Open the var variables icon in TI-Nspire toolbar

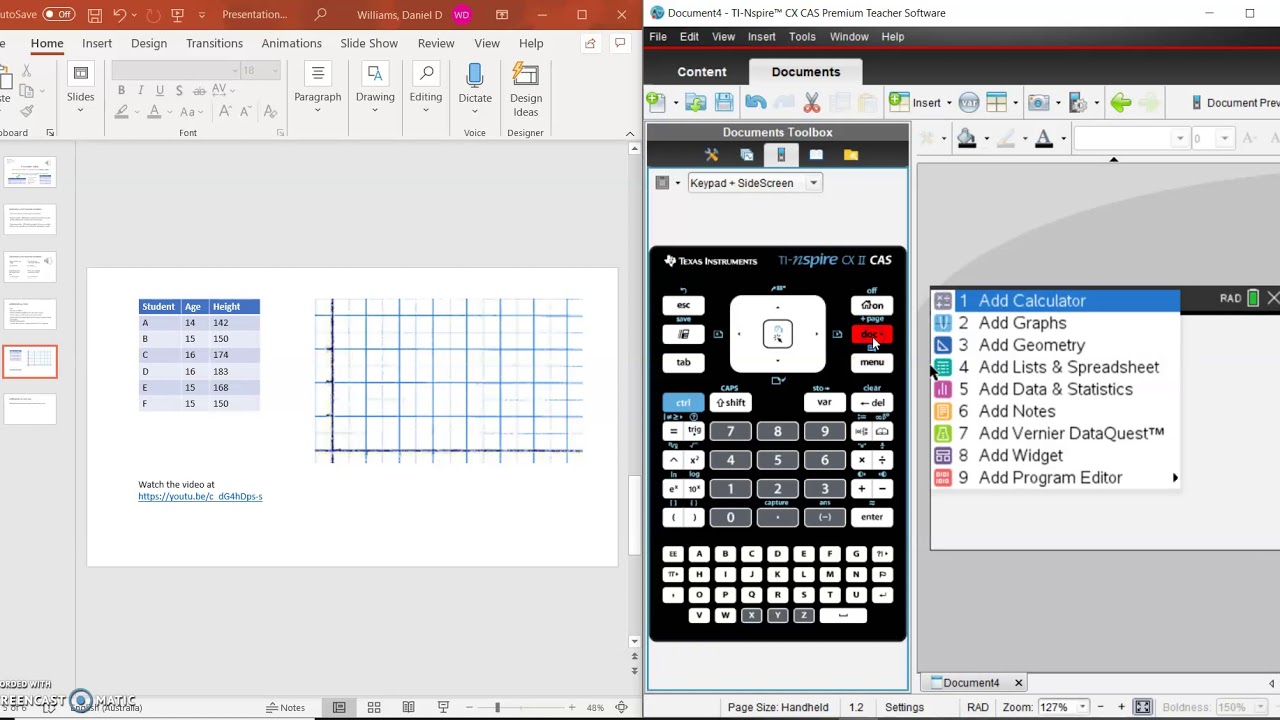pos(969,102)
